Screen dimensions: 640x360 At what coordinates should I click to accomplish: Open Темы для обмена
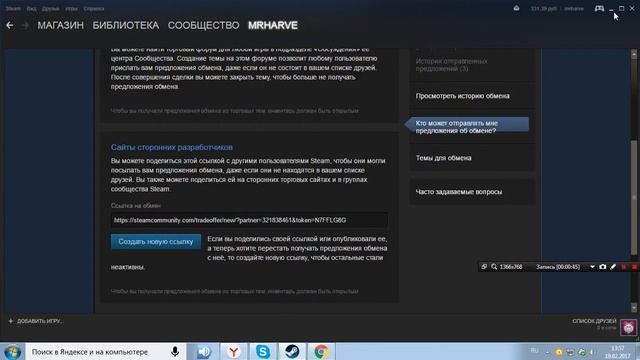tap(443, 158)
